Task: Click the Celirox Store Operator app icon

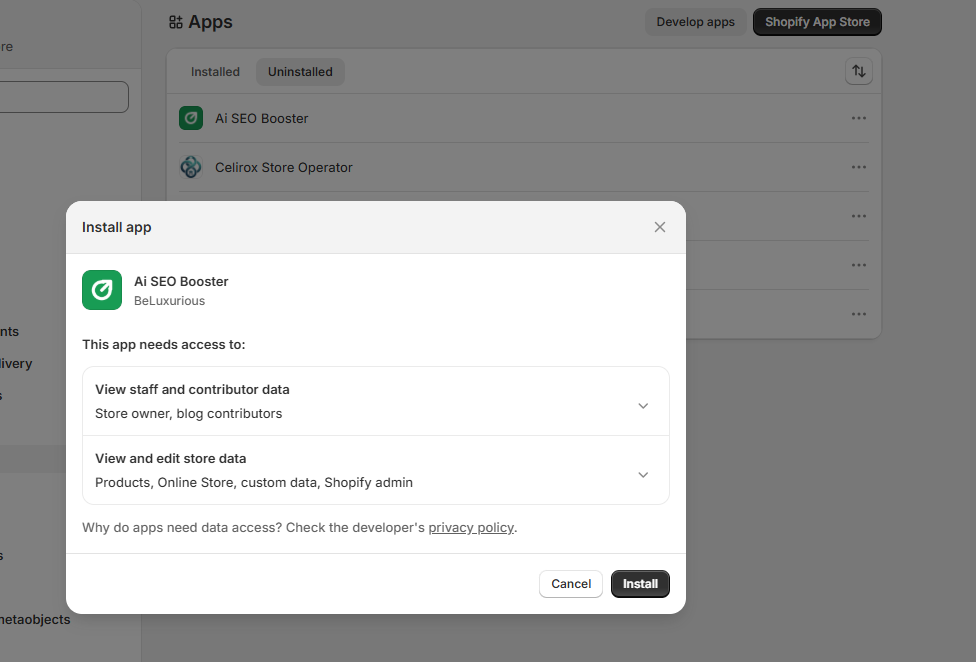Action: 191,167
